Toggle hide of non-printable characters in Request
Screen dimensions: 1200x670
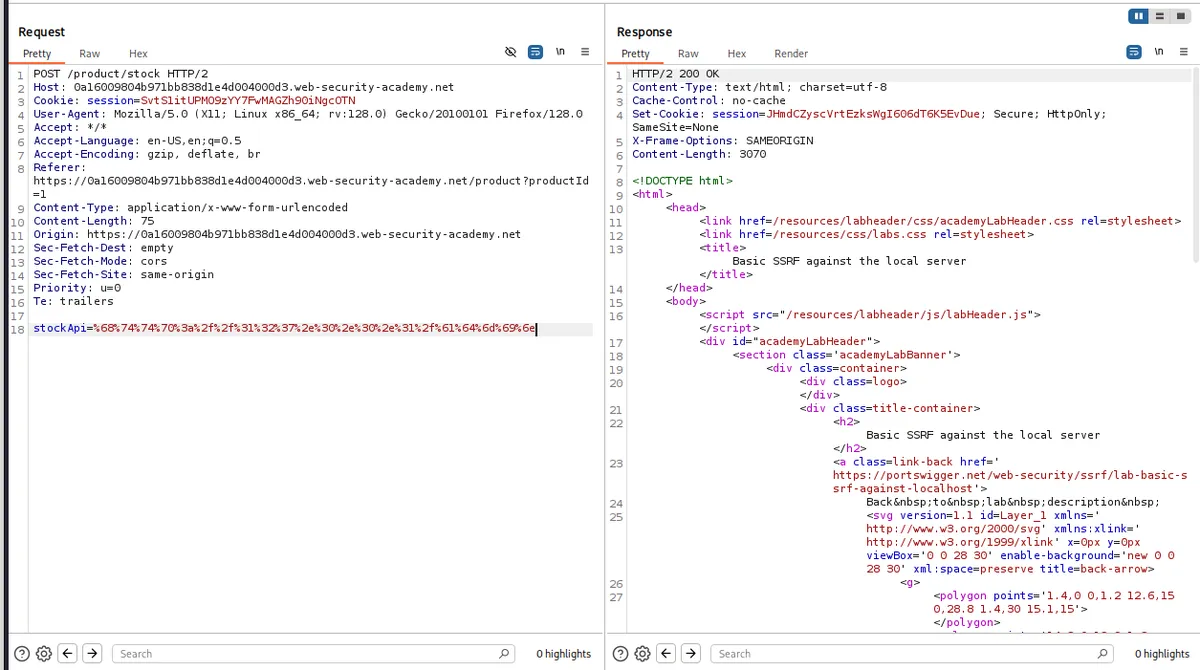point(510,52)
